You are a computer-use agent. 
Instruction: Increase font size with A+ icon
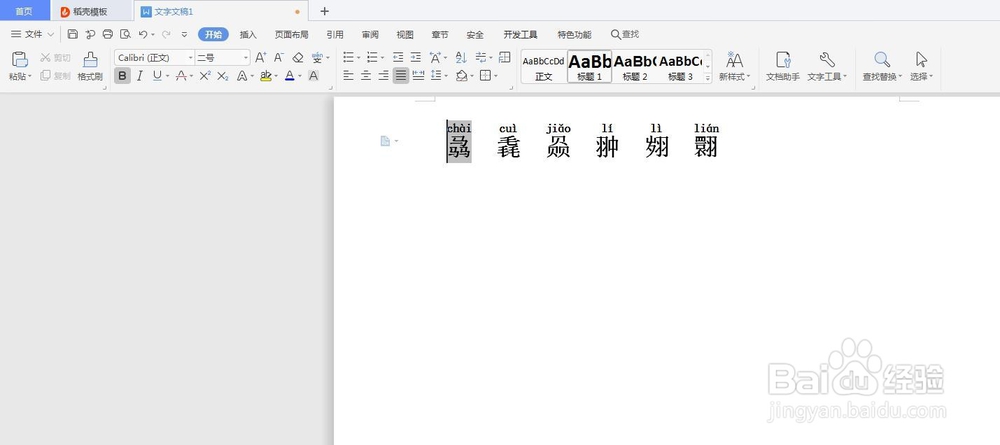tap(260, 57)
